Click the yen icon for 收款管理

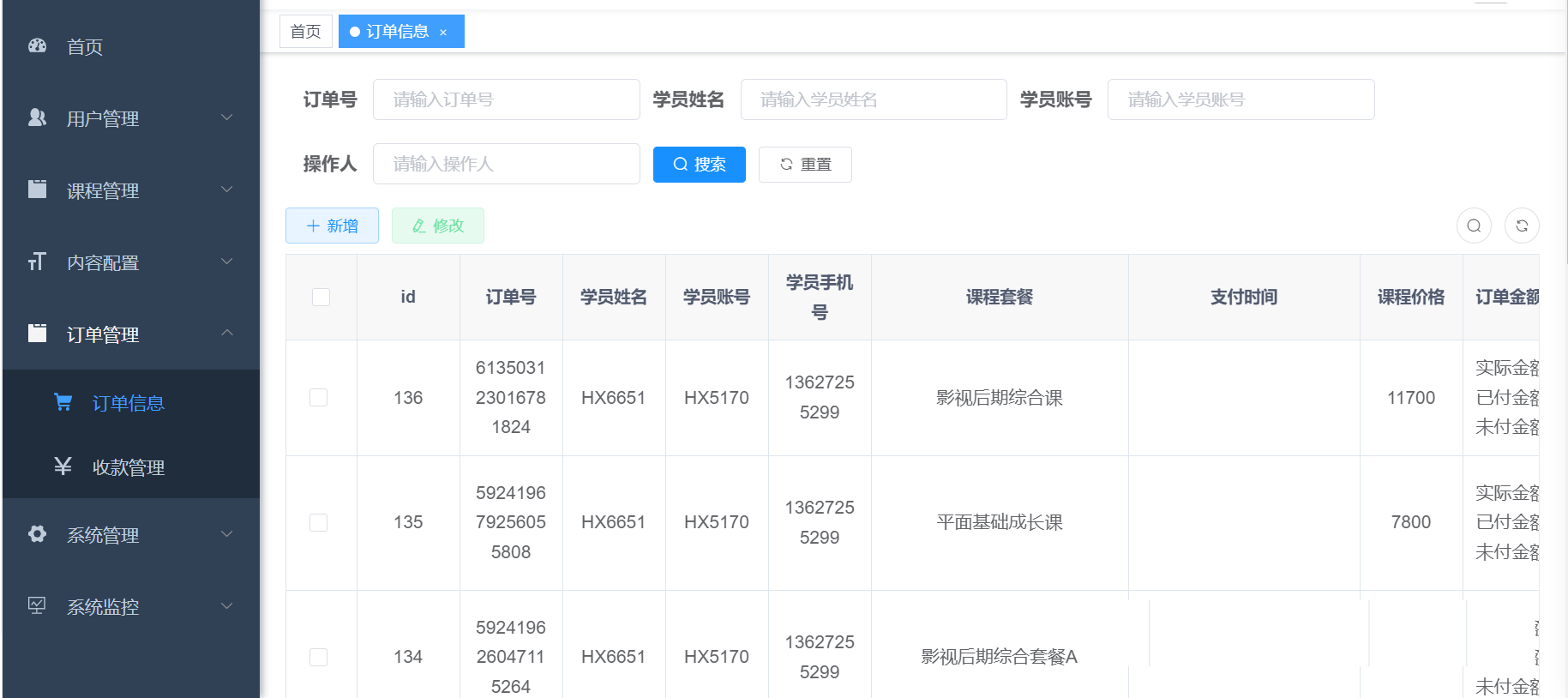[63, 466]
